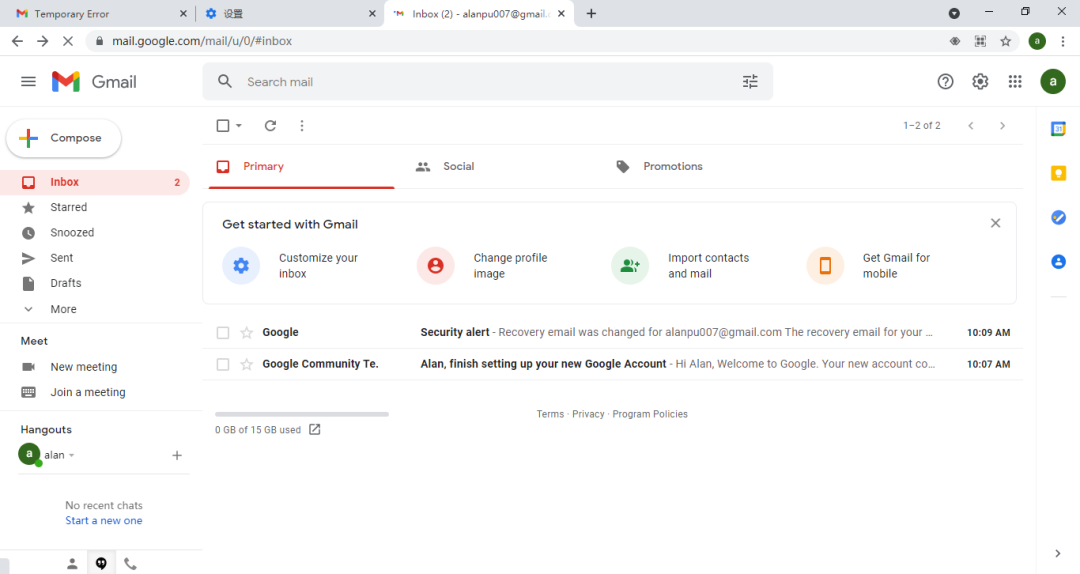Image resolution: width=1080 pixels, height=574 pixels.
Task: Open the Gmail settings gear
Action: [980, 82]
